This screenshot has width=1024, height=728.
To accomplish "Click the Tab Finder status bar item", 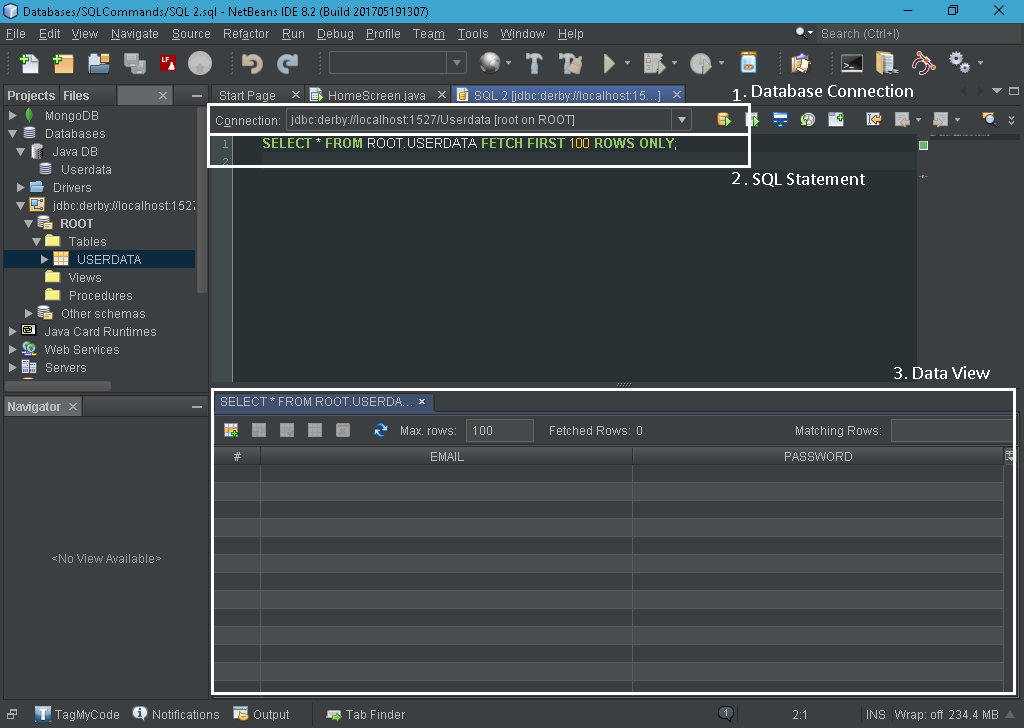I will pyautogui.click(x=366, y=715).
